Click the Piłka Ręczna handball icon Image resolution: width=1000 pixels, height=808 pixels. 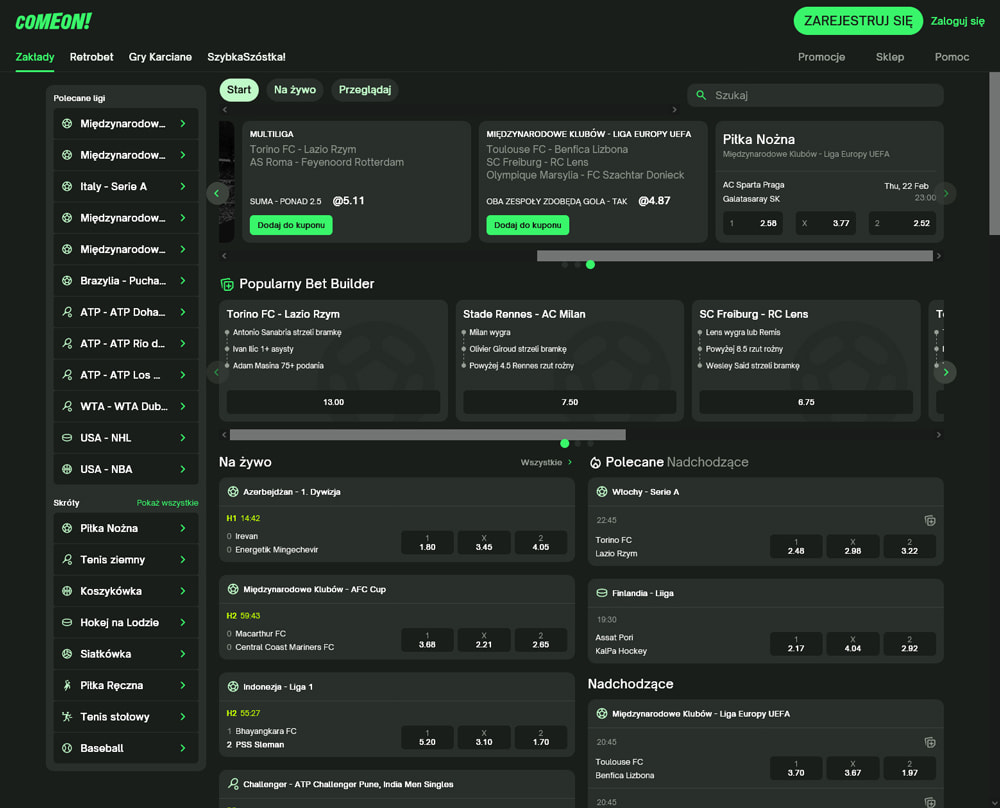(x=67, y=685)
